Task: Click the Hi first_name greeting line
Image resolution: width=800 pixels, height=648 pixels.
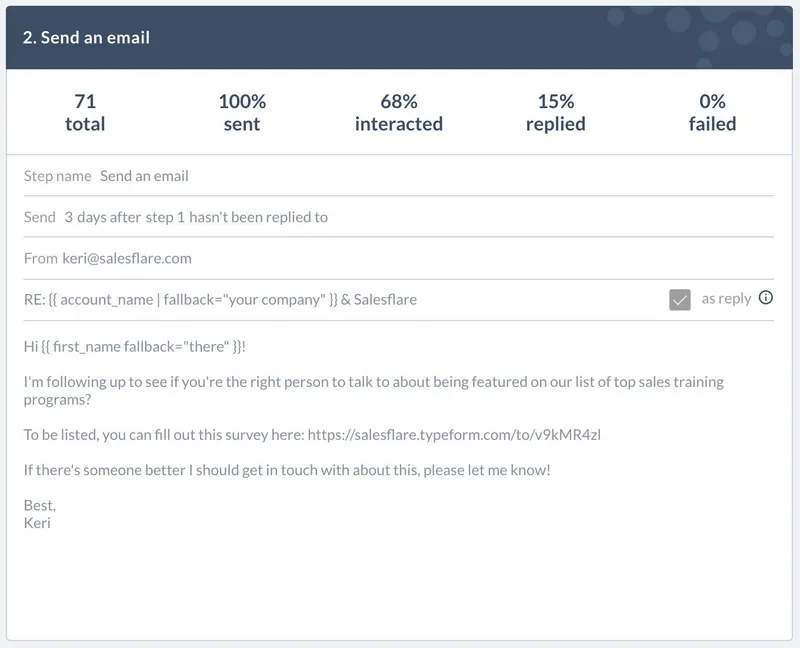Action: pyautogui.click(x=135, y=347)
